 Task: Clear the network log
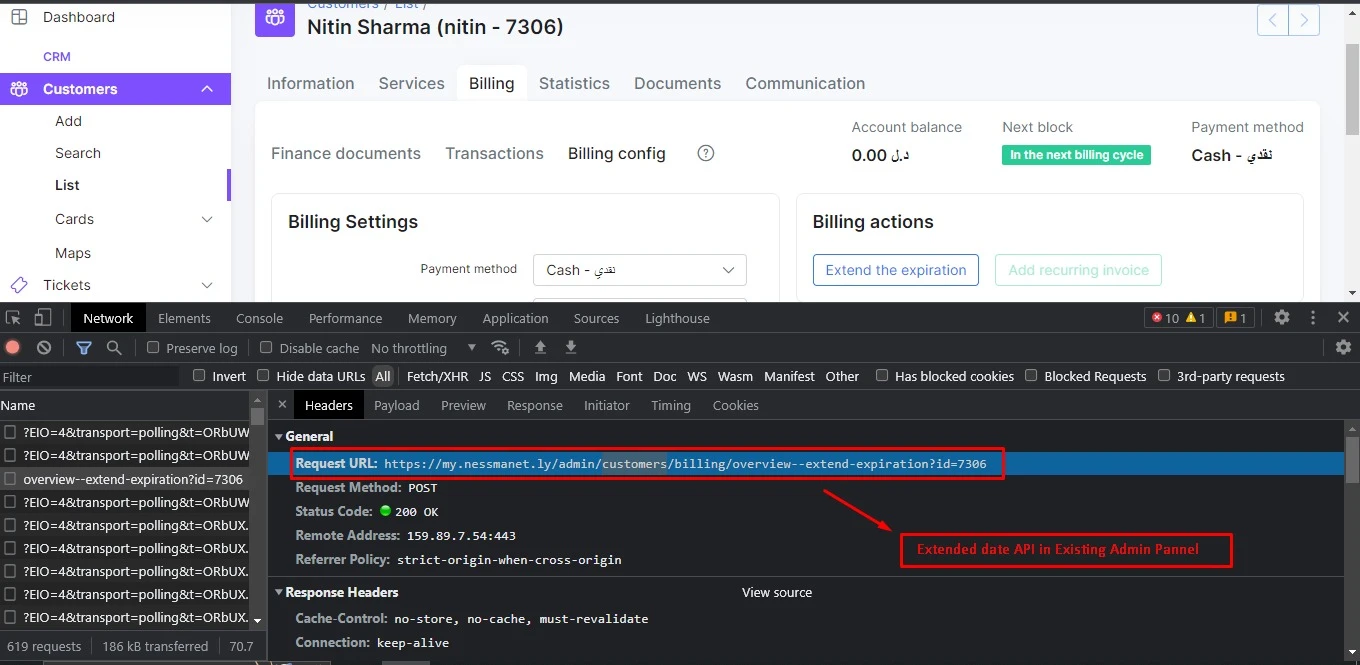point(44,348)
